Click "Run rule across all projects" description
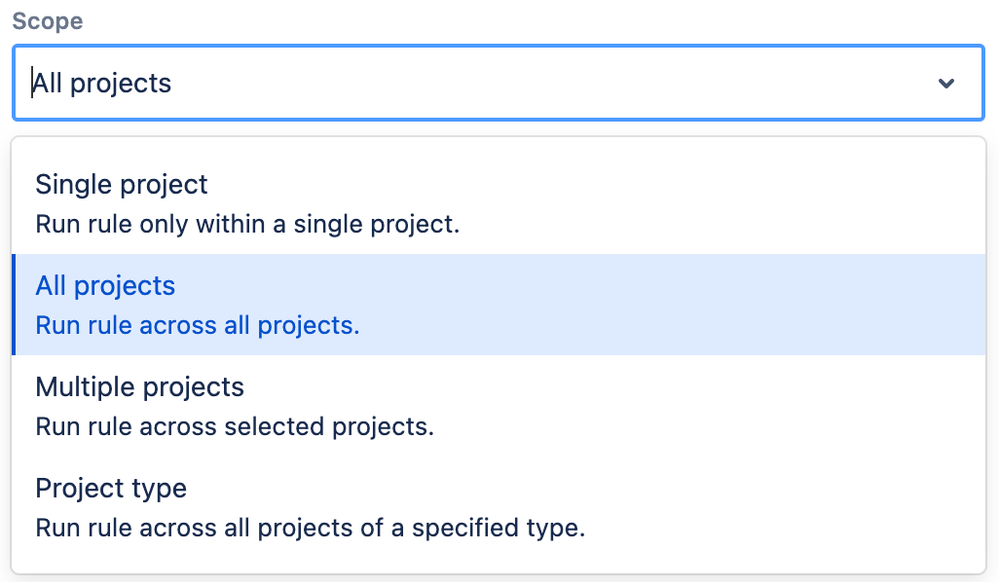 coord(197,325)
